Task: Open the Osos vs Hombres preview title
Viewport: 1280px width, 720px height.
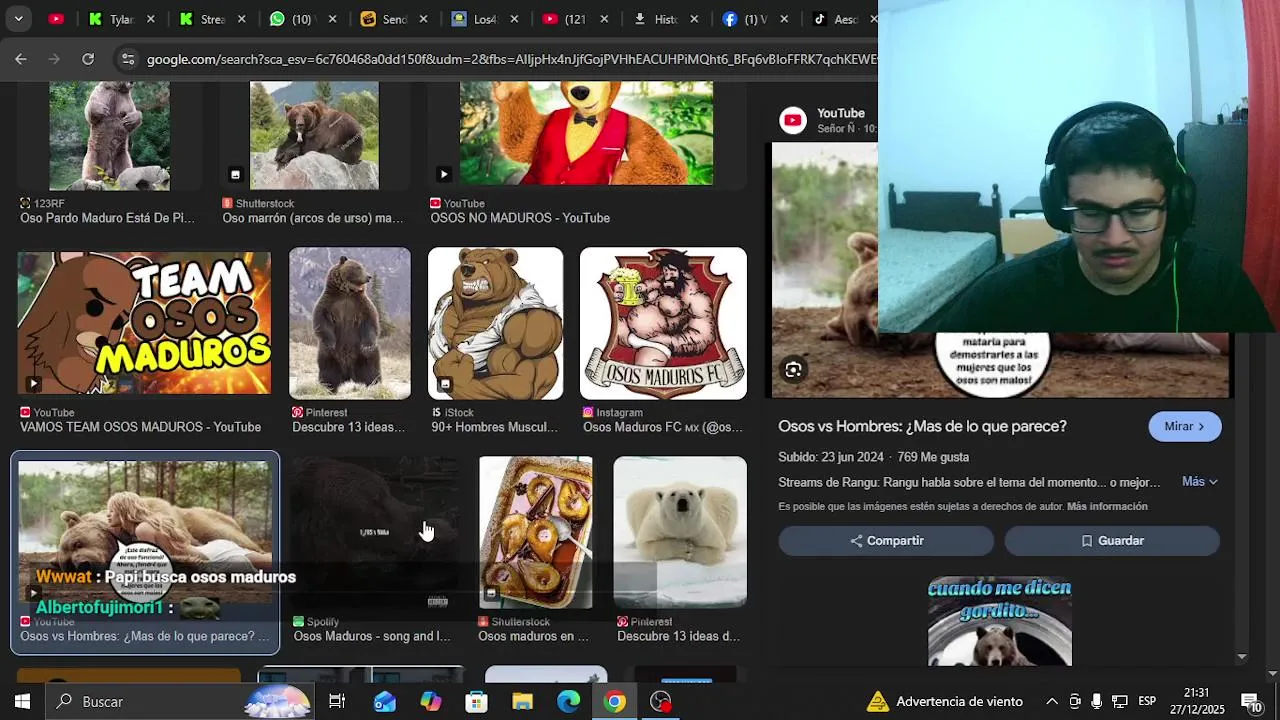Action: click(x=922, y=426)
